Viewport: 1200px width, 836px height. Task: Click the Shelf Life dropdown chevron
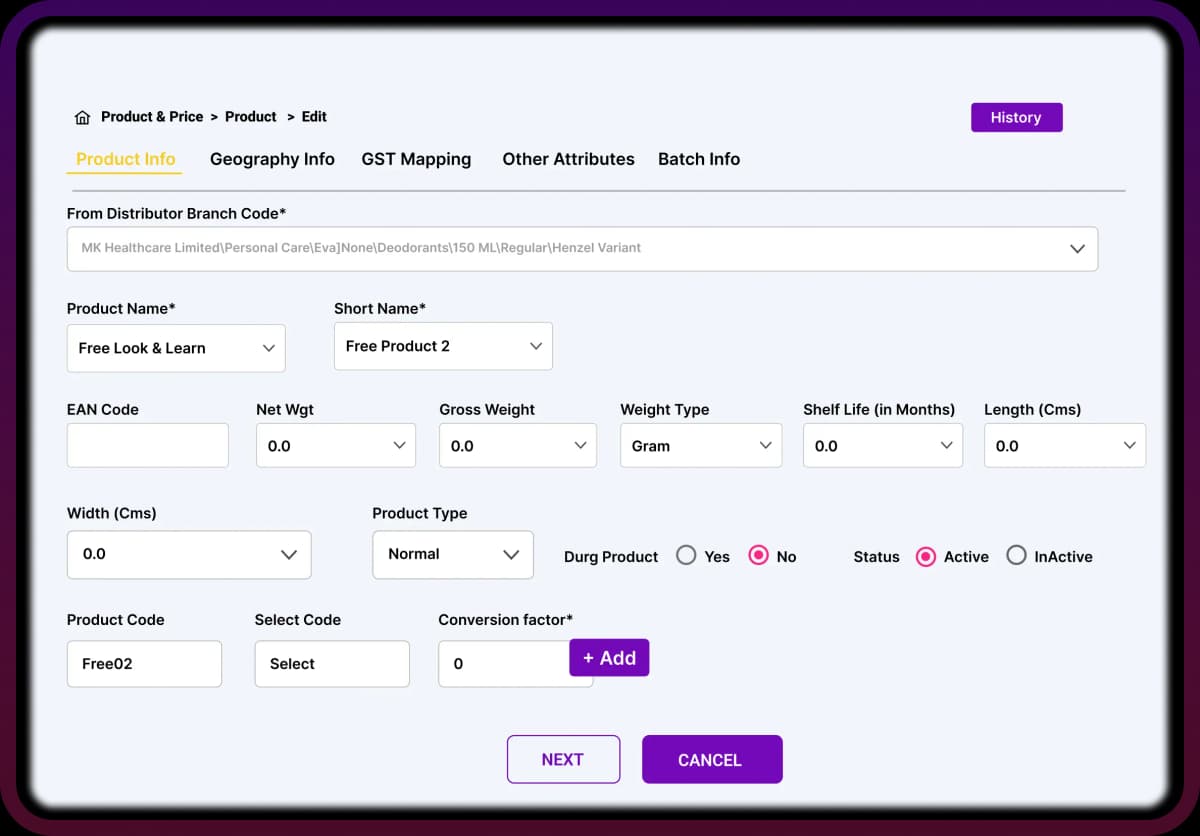pos(947,446)
